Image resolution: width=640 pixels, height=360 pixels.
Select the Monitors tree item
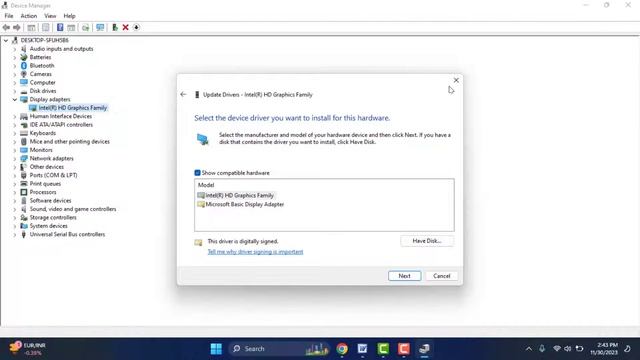pos(41,150)
